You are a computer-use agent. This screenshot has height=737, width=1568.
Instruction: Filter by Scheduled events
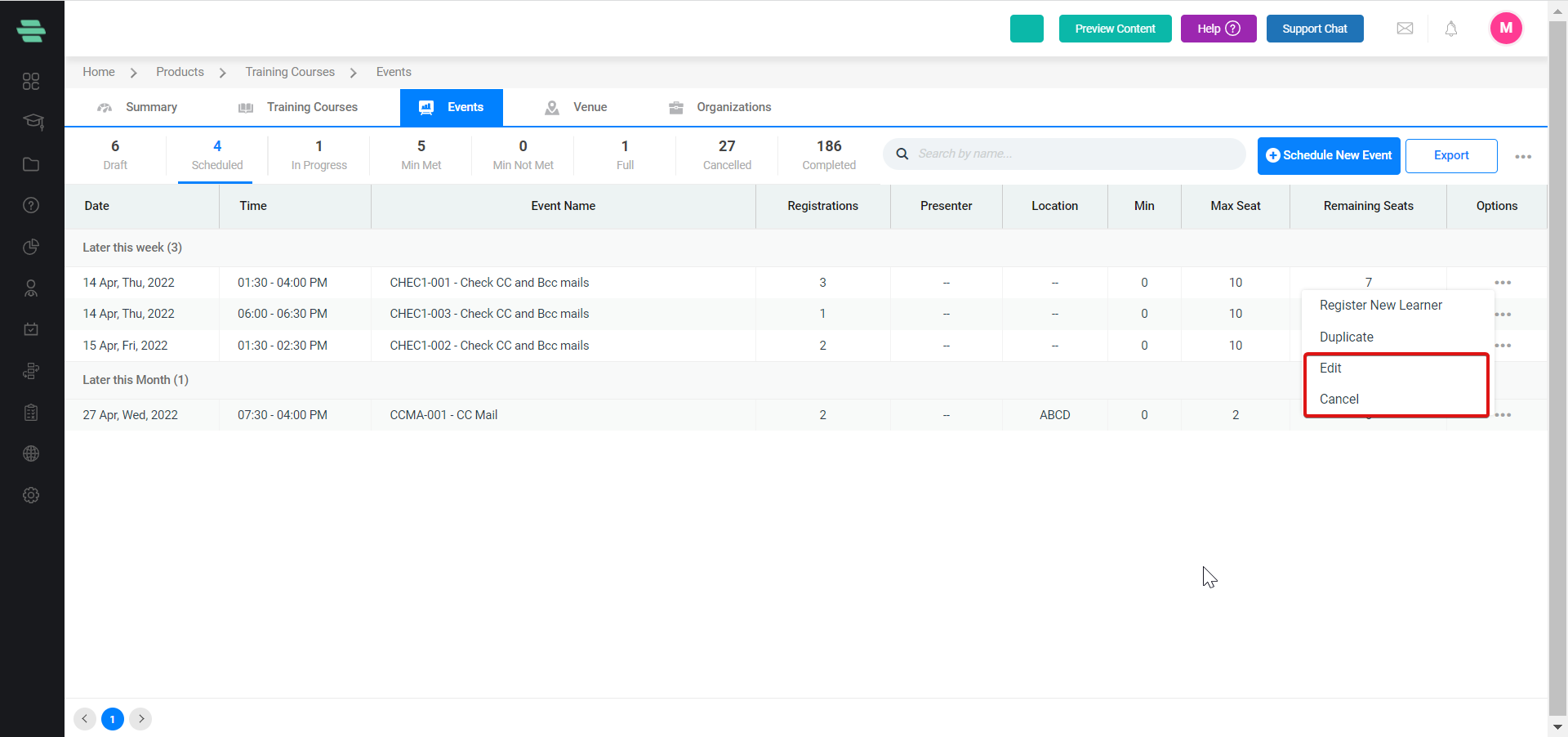217,155
